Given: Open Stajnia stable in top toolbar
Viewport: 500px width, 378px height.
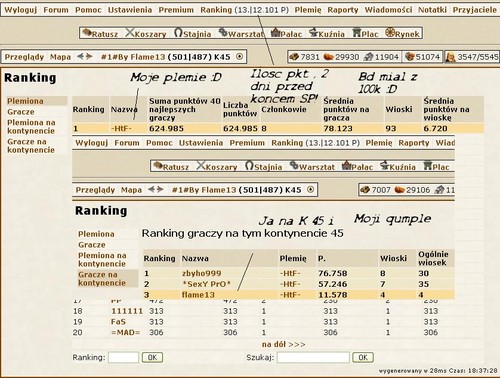Looking at the screenshot, I should pyautogui.click(x=193, y=34).
